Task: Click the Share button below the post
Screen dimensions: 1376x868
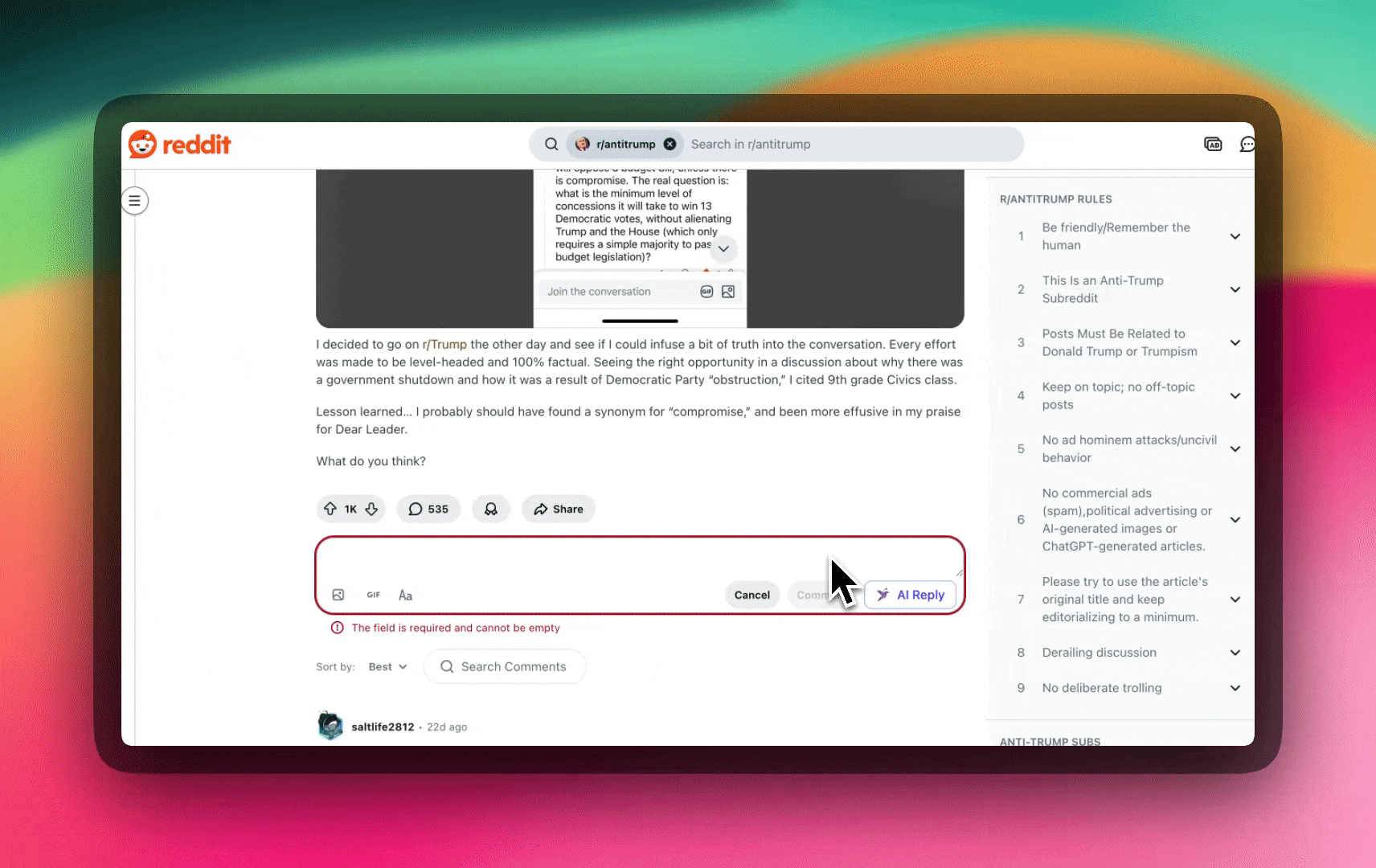Action: (558, 509)
